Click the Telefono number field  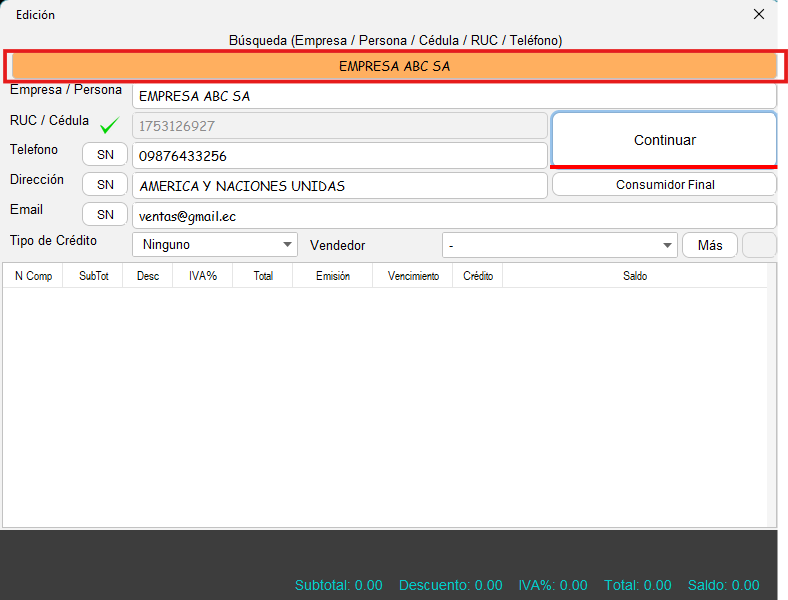point(339,156)
